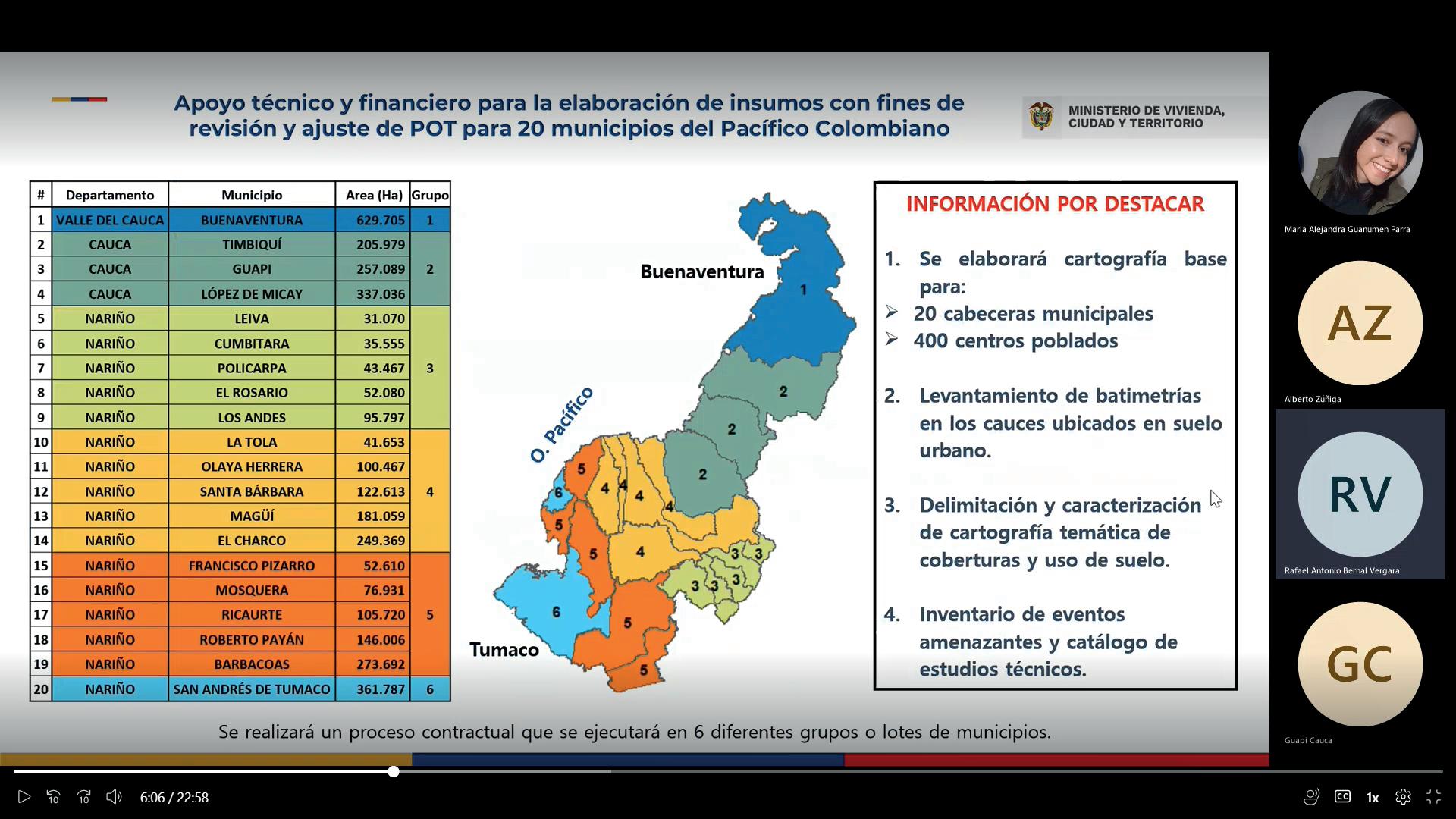Skip forward 10 seconds
Viewport: 1456px width, 819px height.
(x=84, y=797)
